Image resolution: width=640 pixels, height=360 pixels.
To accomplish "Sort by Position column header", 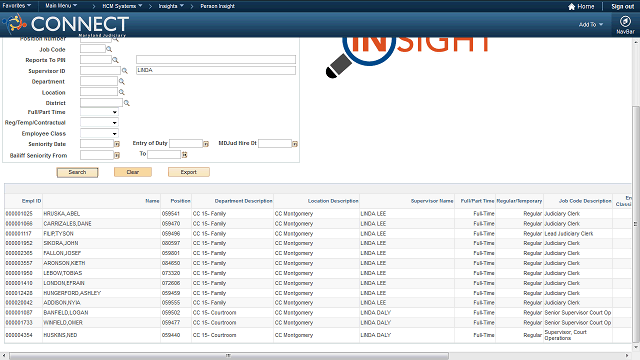I will click(180, 201).
